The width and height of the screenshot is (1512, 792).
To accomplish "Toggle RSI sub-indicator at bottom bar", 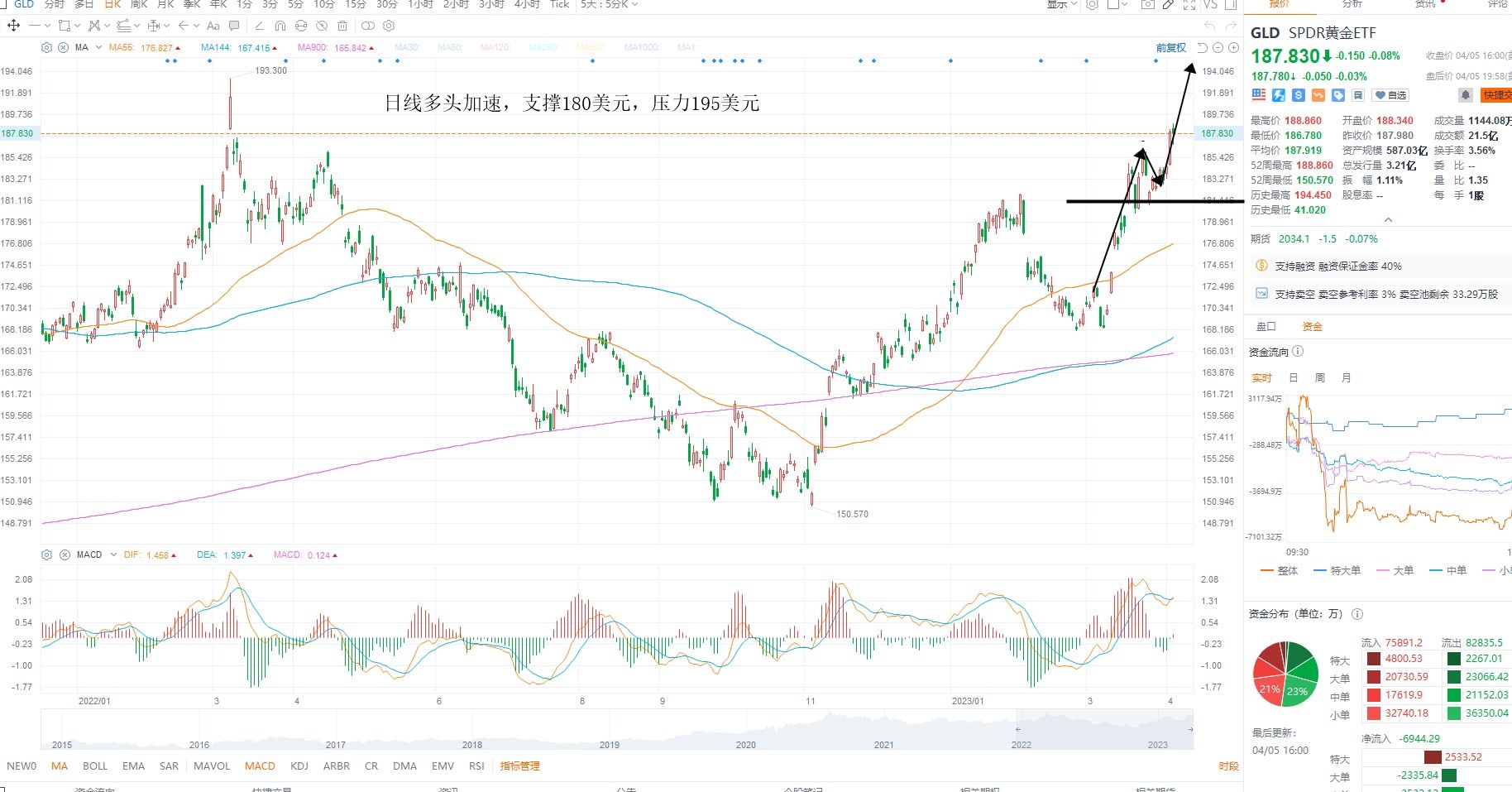I will click(476, 766).
